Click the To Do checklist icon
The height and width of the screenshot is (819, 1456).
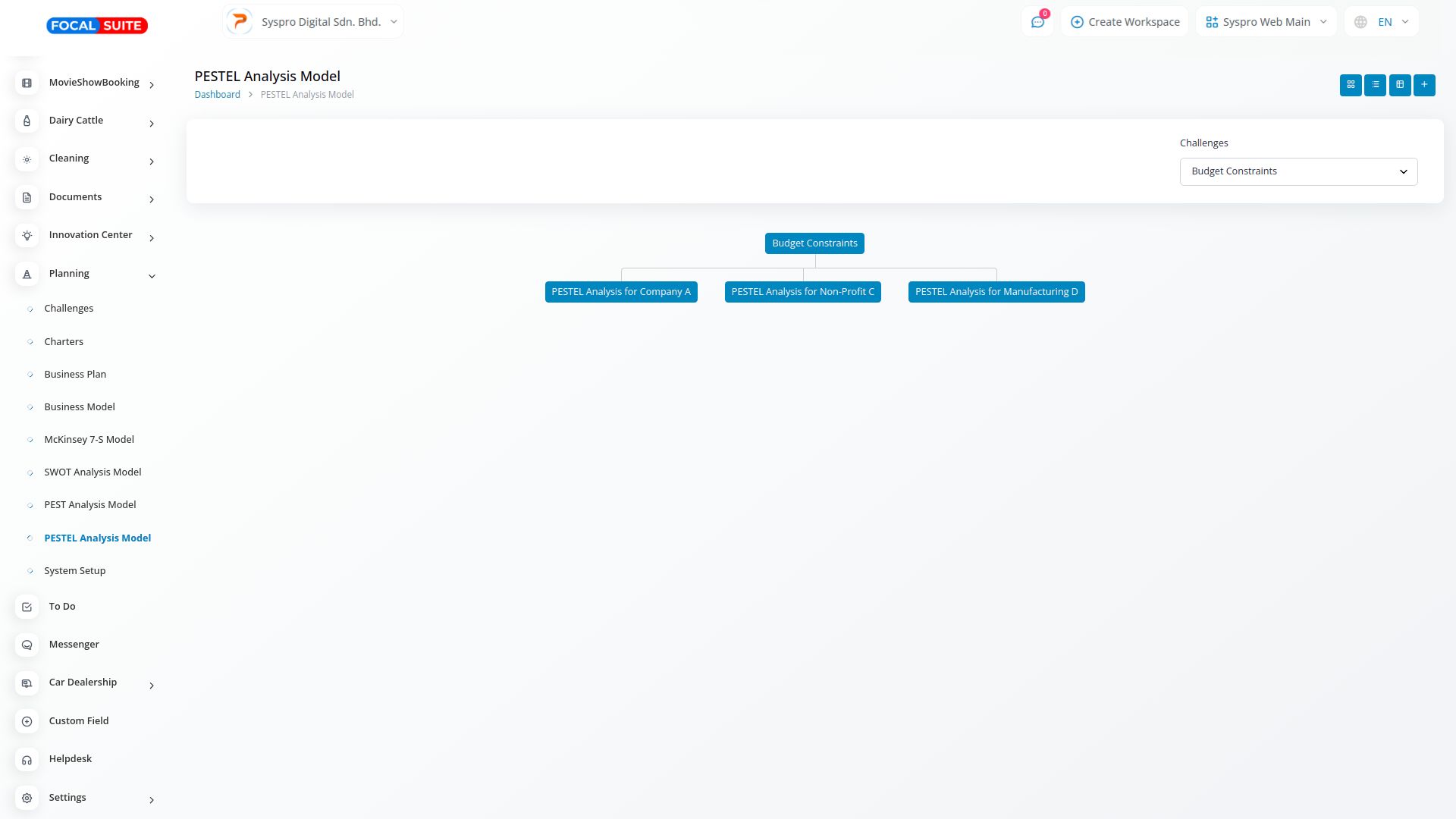(x=27, y=607)
